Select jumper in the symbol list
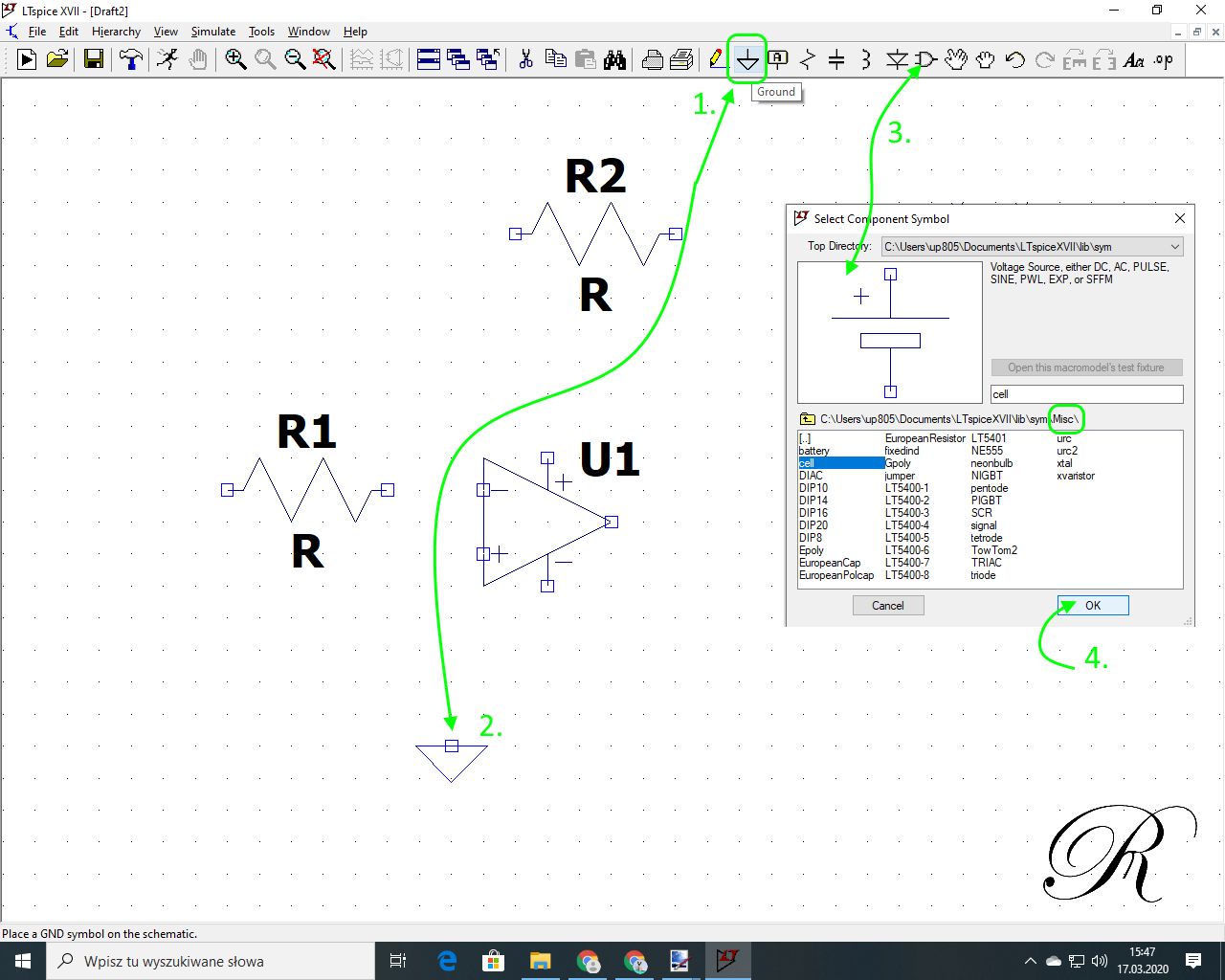This screenshot has height=980, width=1225. [900, 476]
